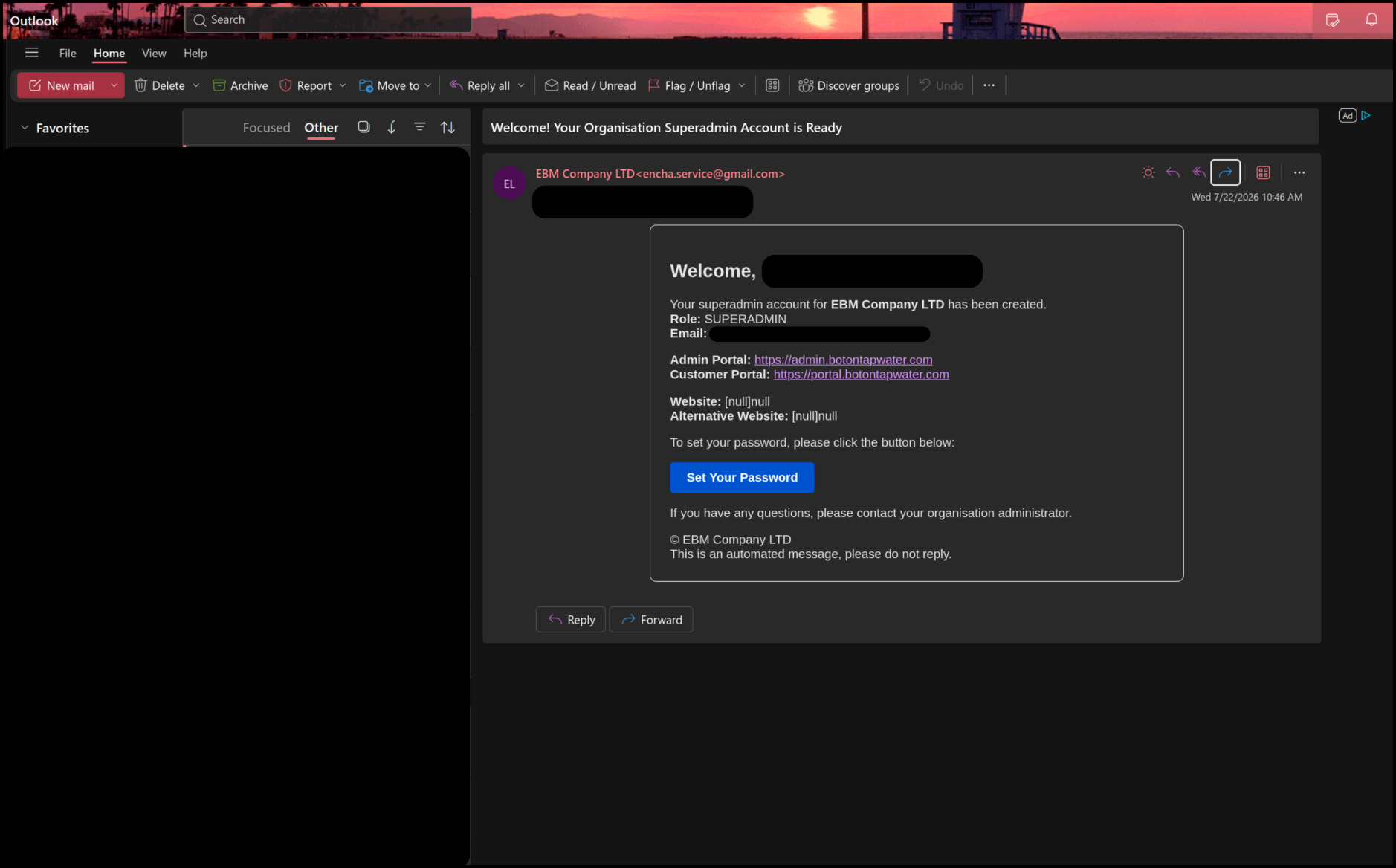Open the My Day notes icon

tap(1332, 20)
